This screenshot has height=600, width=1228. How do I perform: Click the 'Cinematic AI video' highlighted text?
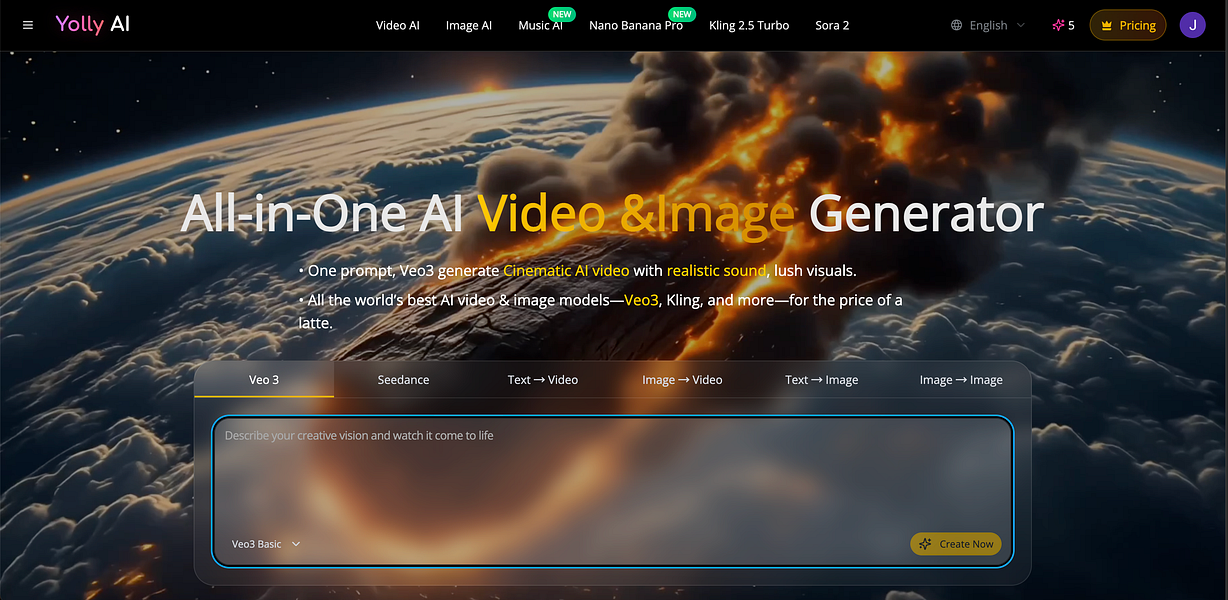coord(566,271)
